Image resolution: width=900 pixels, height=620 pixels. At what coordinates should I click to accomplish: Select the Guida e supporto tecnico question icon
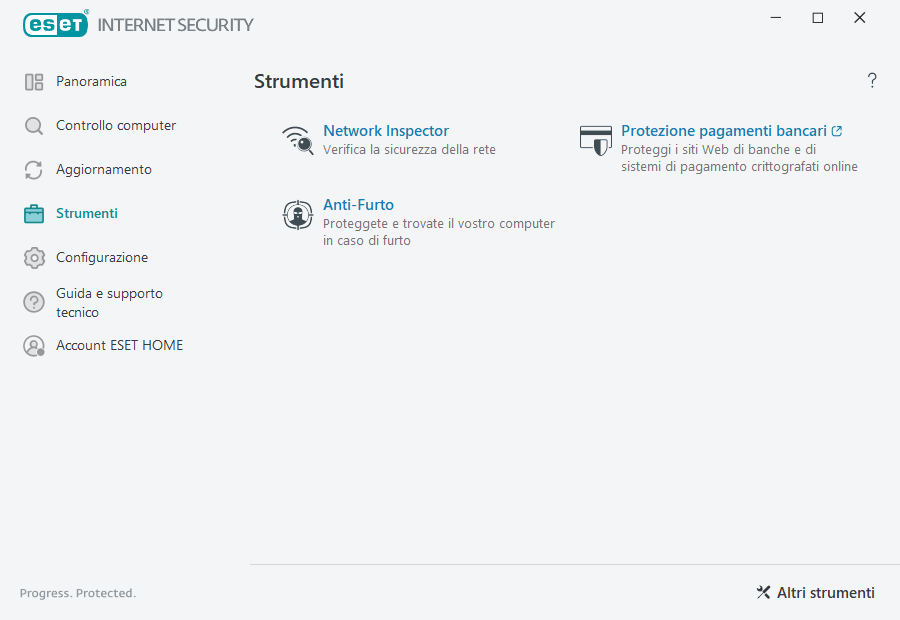[34, 301]
